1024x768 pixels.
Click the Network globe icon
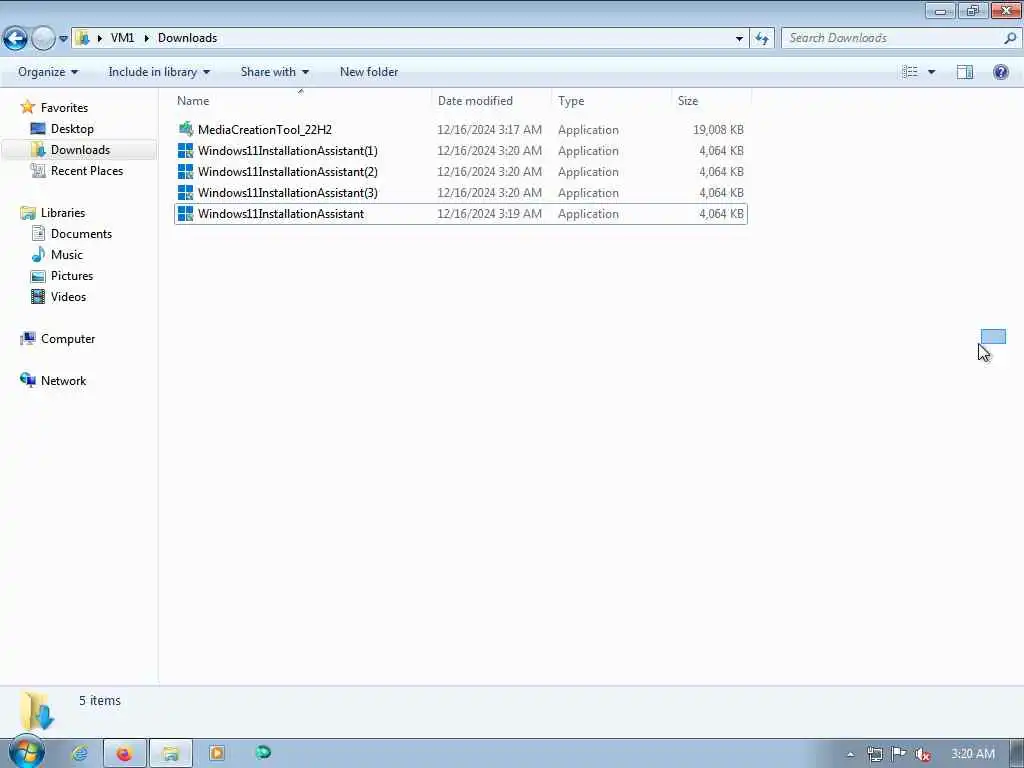[27, 380]
